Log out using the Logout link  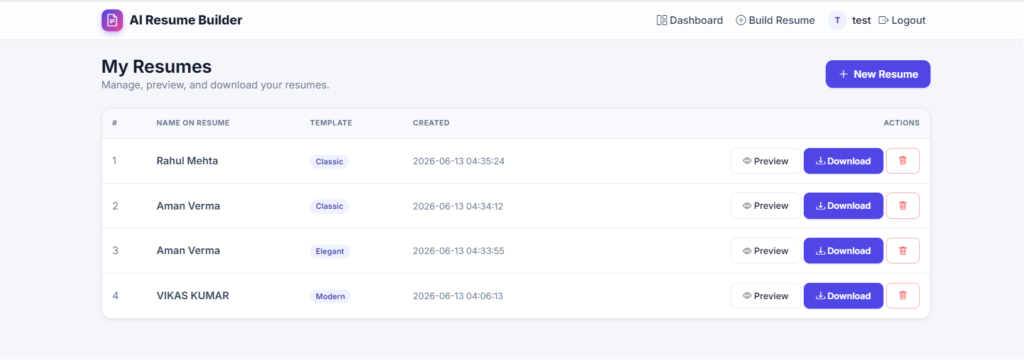[x=902, y=20]
